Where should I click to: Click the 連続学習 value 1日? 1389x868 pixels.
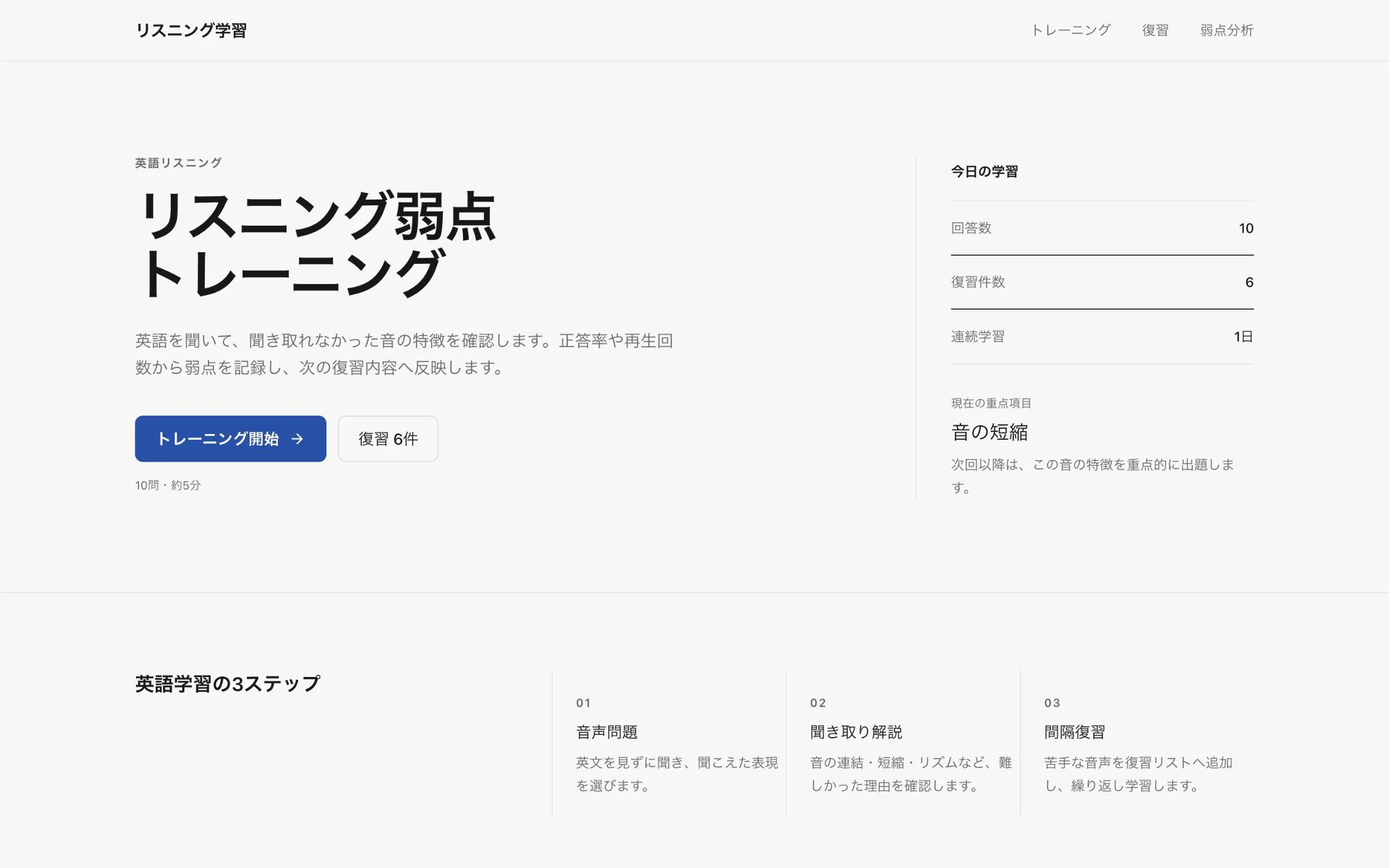click(1243, 336)
